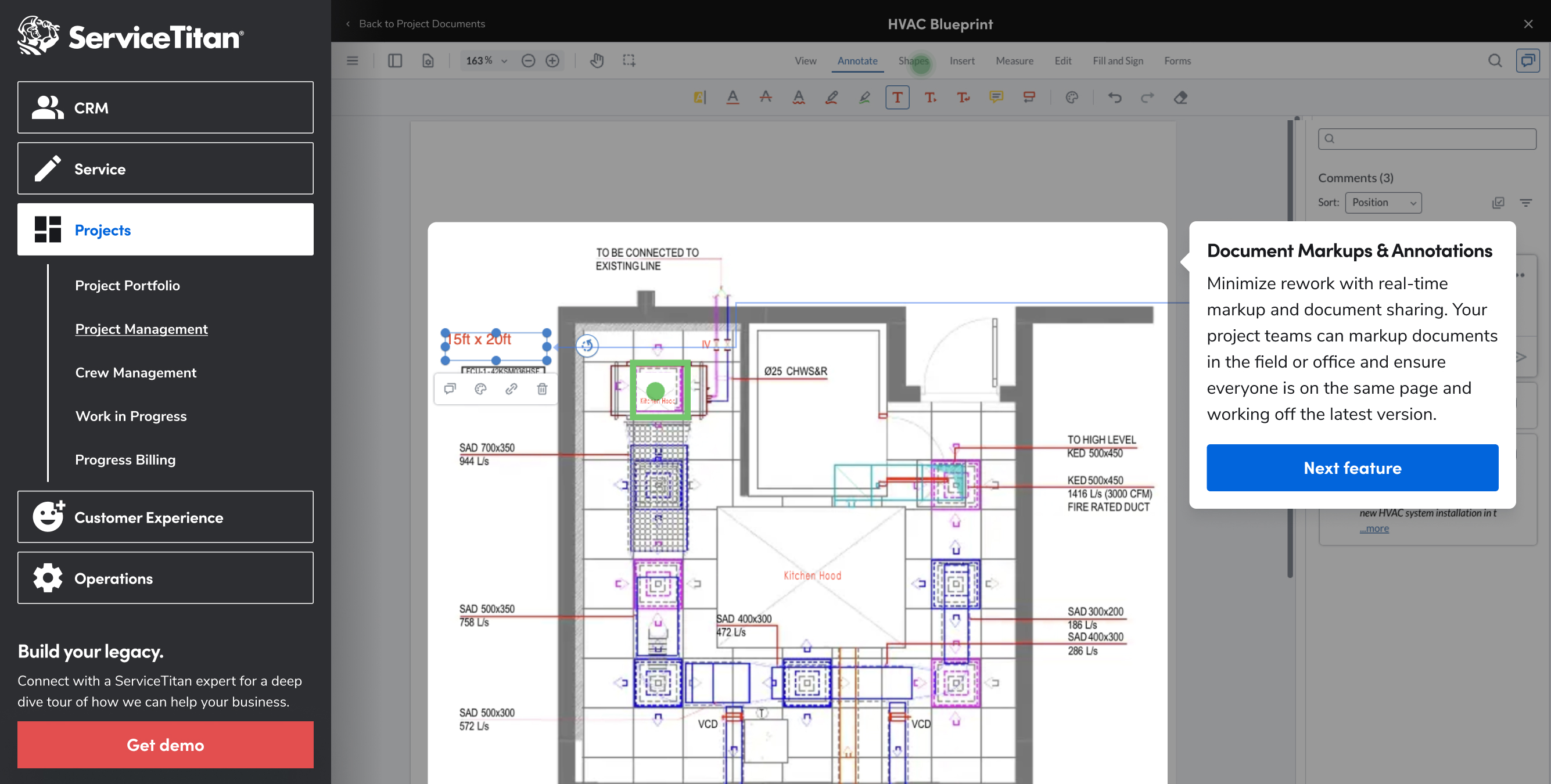Toggle the left side panel

(x=395, y=61)
